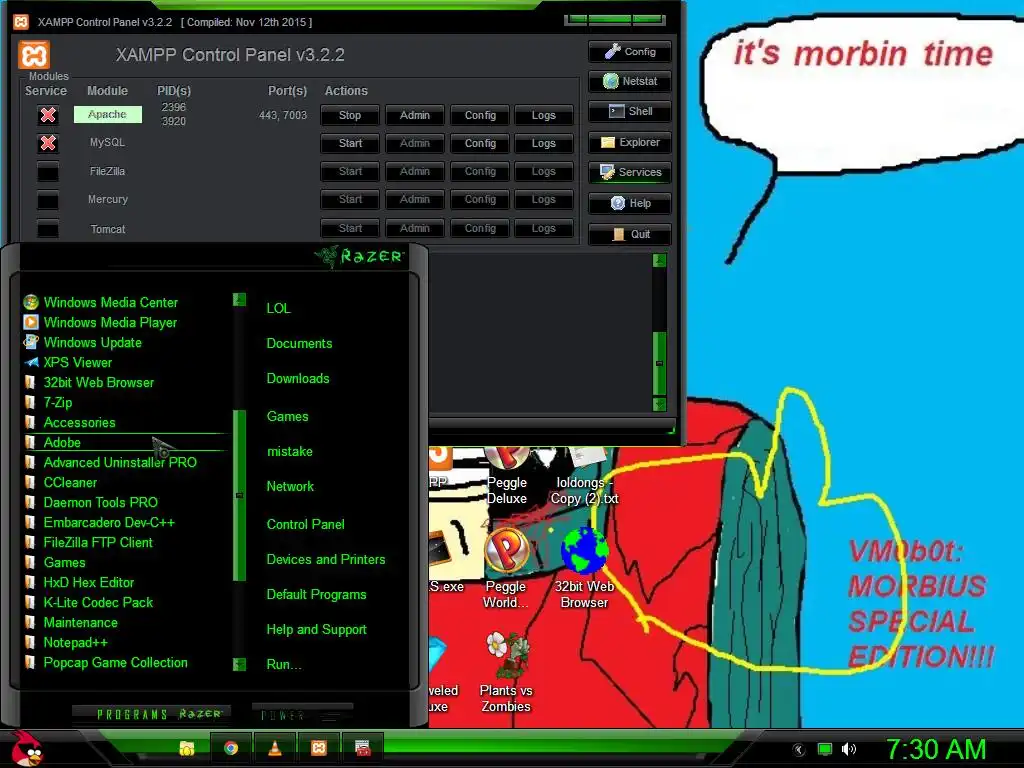Open the Run... dialog
This screenshot has height=768, width=1024.
283,665
